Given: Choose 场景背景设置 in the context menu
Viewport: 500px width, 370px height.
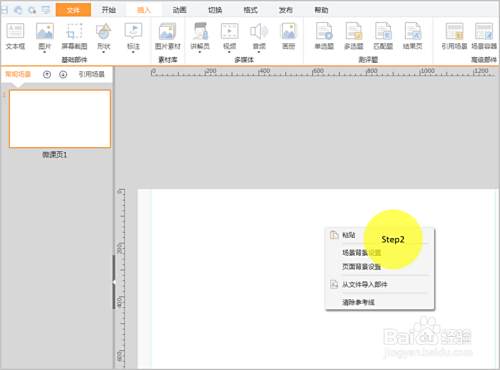Looking at the screenshot, I should pos(380,253).
